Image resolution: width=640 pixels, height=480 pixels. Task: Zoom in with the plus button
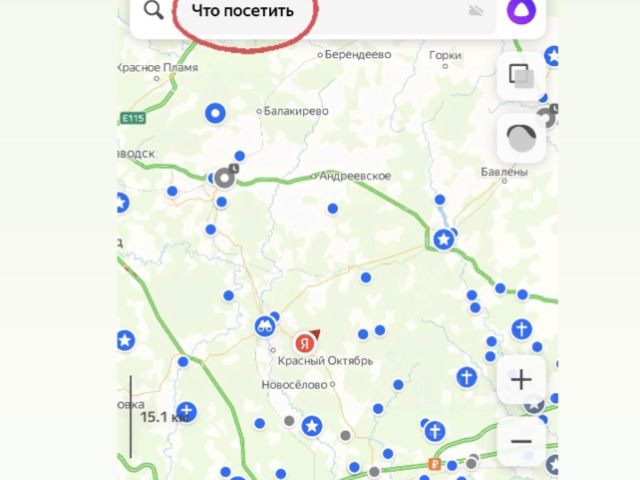point(521,380)
